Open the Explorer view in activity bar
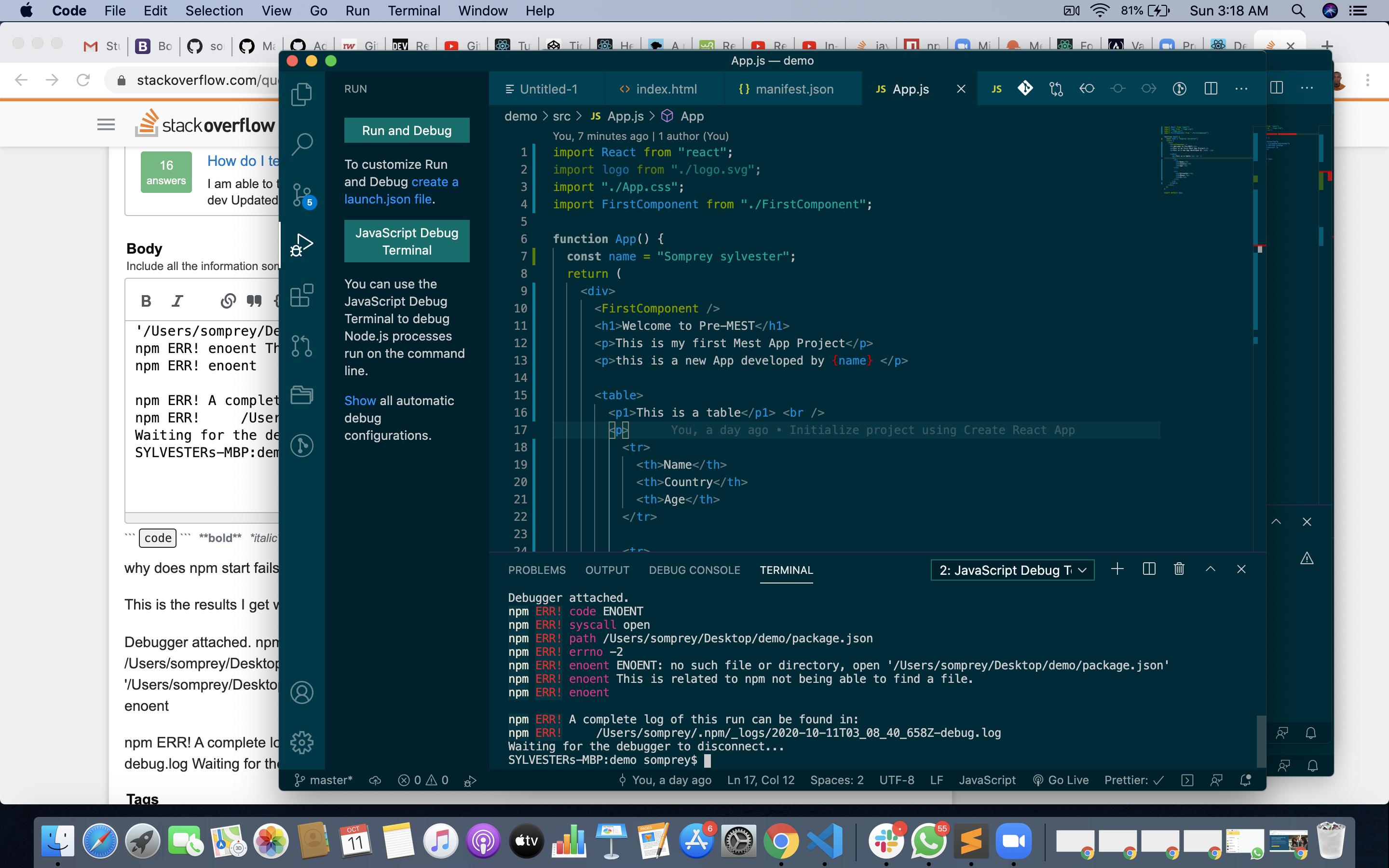This screenshot has width=1389, height=868. pyautogui.click(x=301, y=94)
